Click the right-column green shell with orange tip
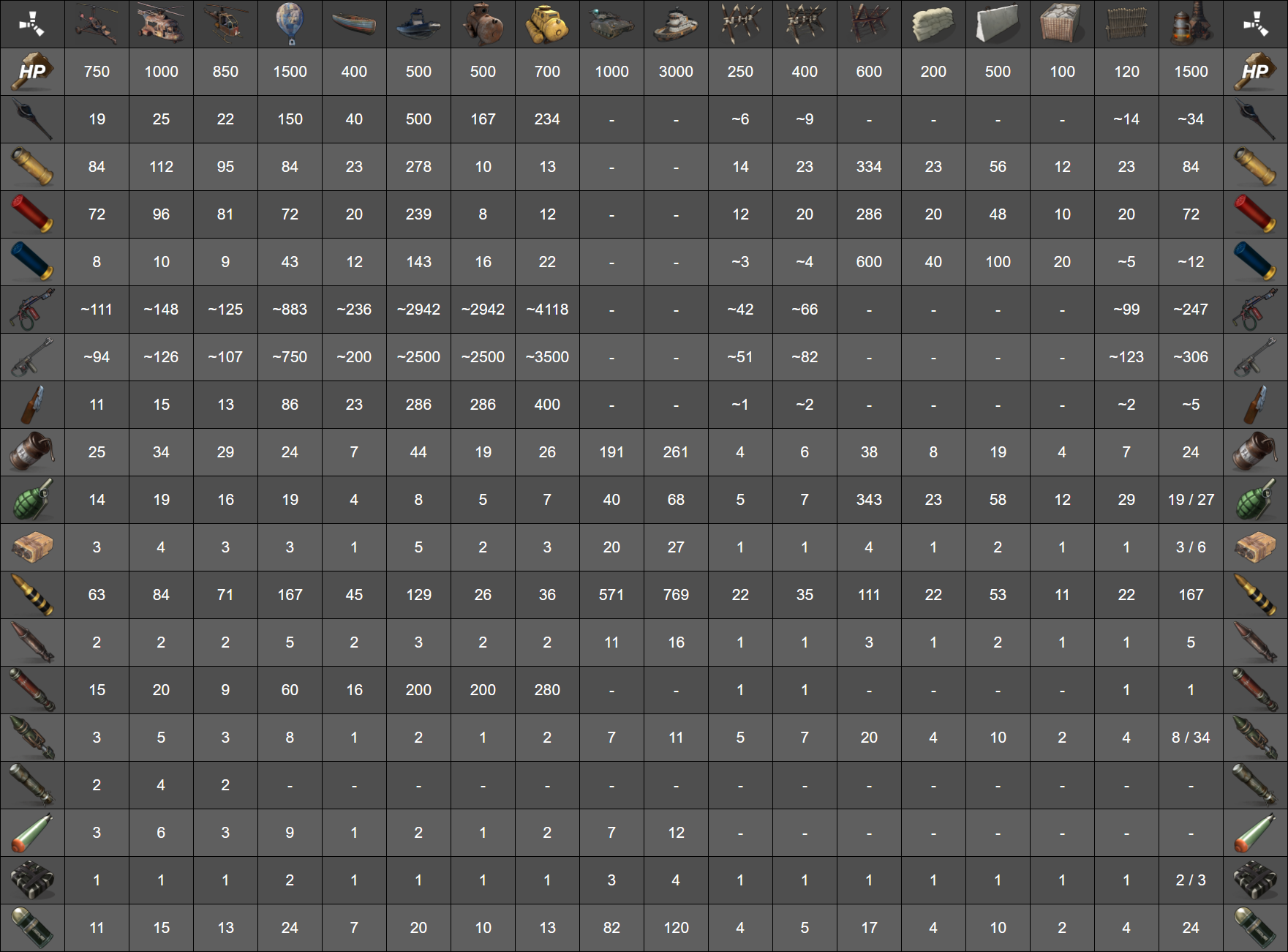Screen dimensions: 1288x952 coord(1255,833)
